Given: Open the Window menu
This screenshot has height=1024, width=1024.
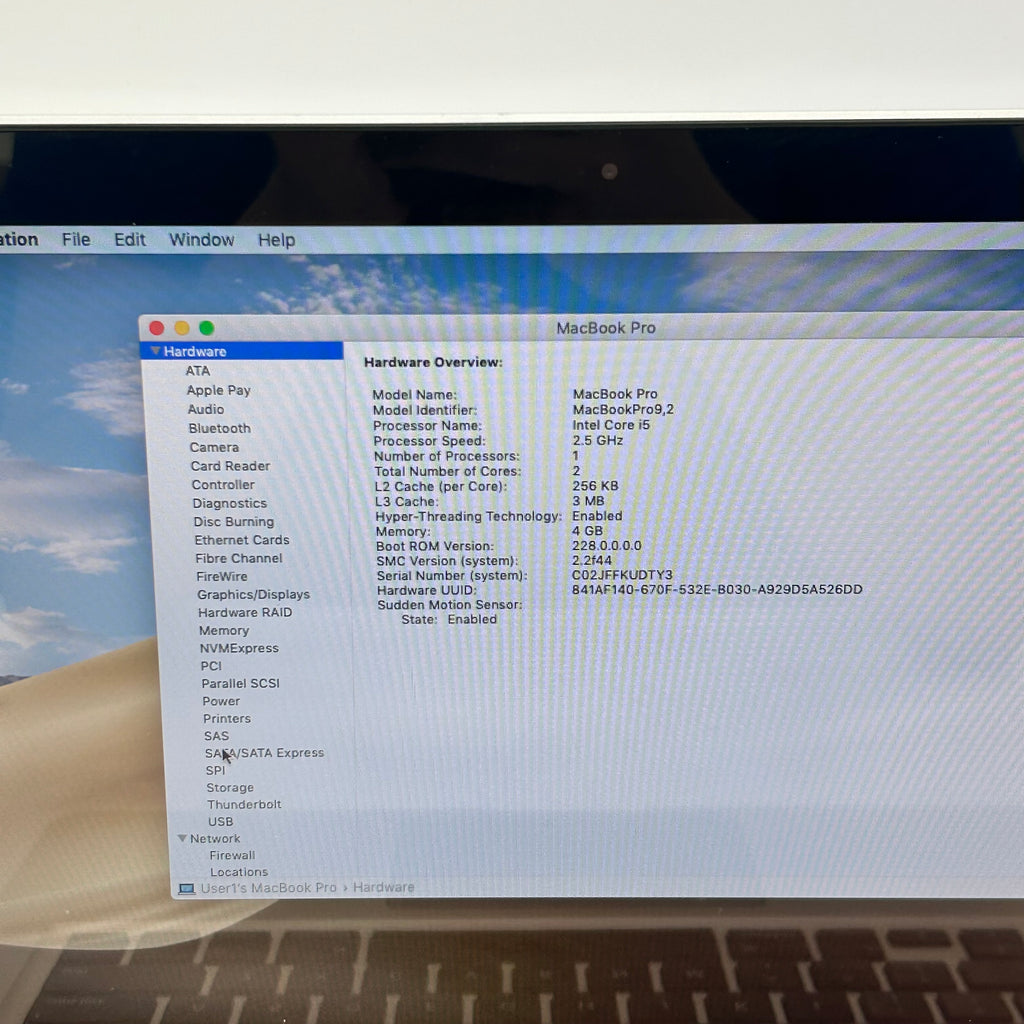Looking at the screenshot, I should click(x=201, y=240).
